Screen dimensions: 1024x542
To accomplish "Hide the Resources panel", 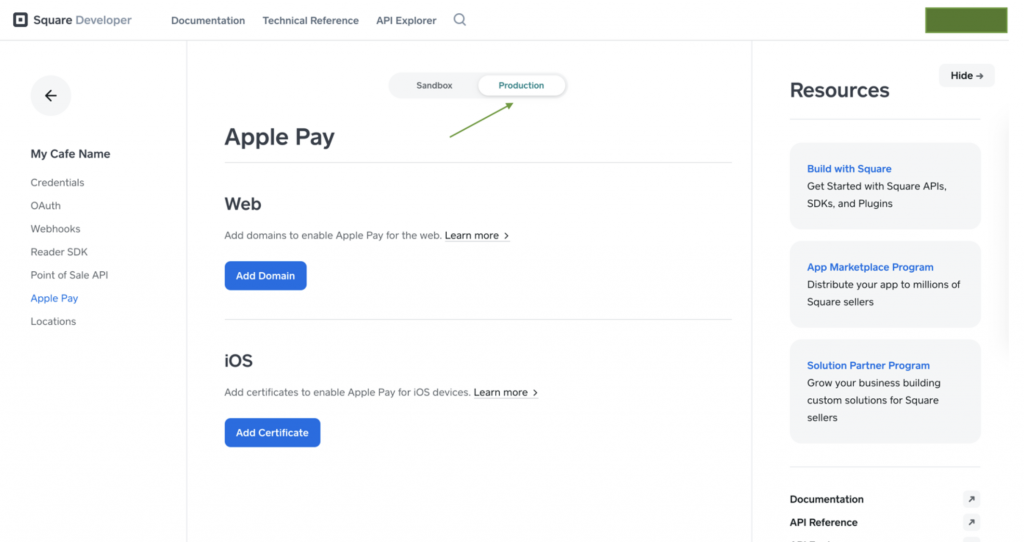I will pos(967,76).
